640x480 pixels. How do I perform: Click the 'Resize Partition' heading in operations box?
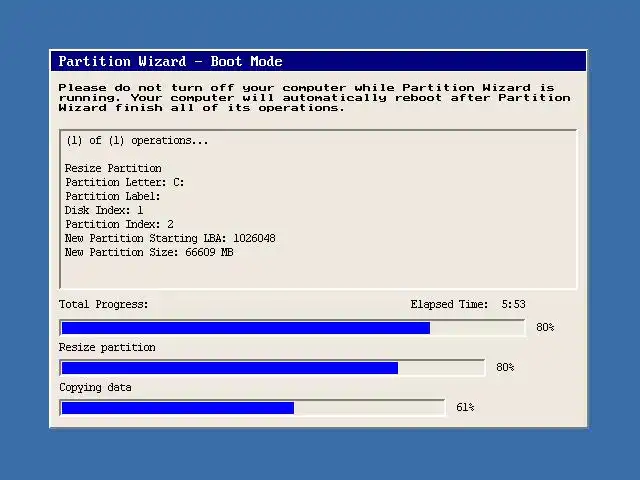(113, 168)
